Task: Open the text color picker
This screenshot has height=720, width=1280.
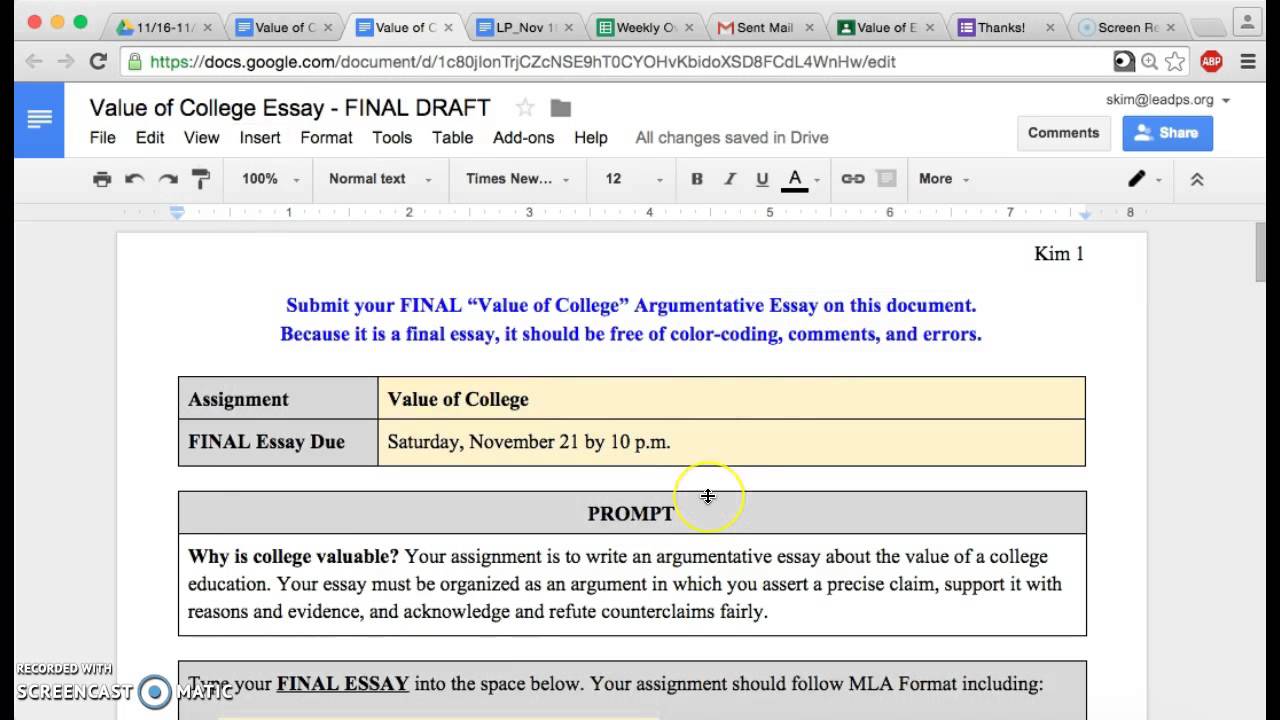Action: pyautogui.click(x=795, y=179)
